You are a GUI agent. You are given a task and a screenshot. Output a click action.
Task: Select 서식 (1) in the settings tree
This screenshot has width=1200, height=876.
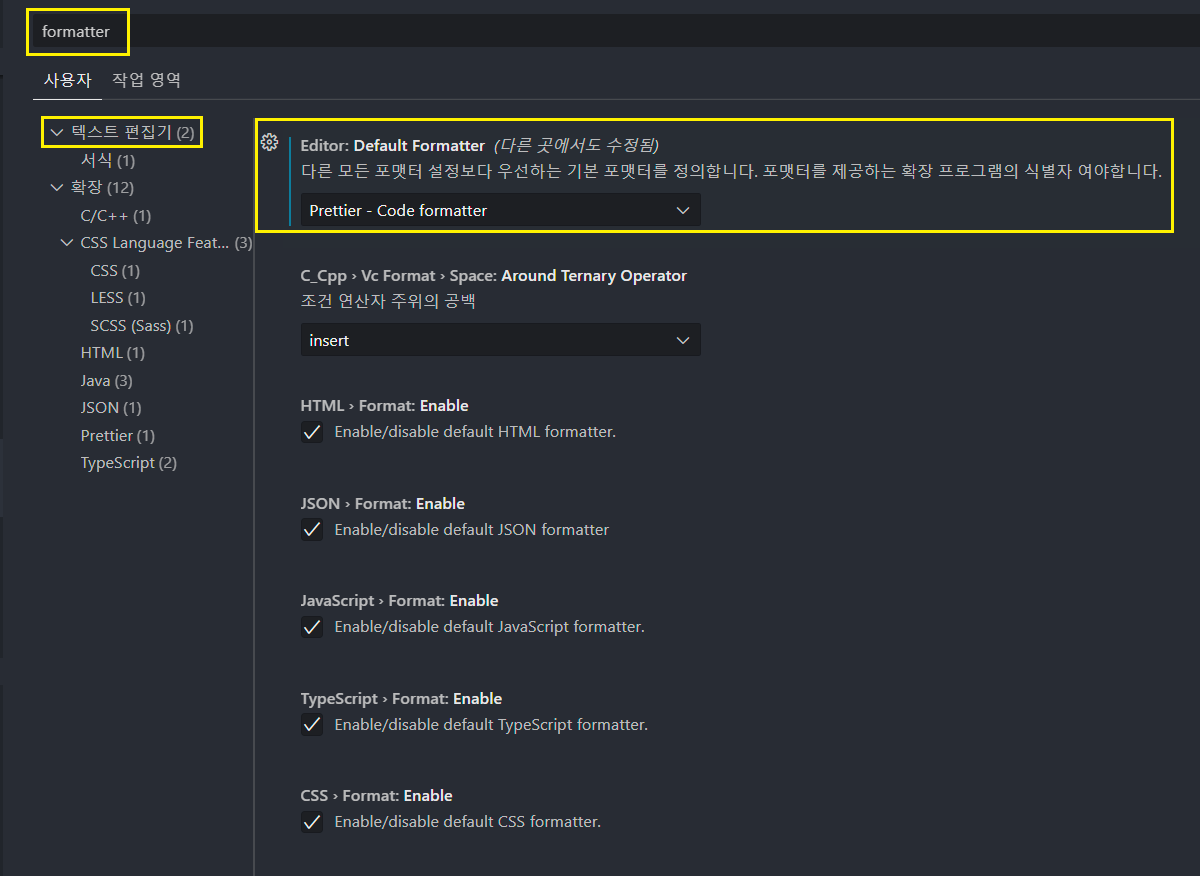pyautogui.click(x=108, y=160)
